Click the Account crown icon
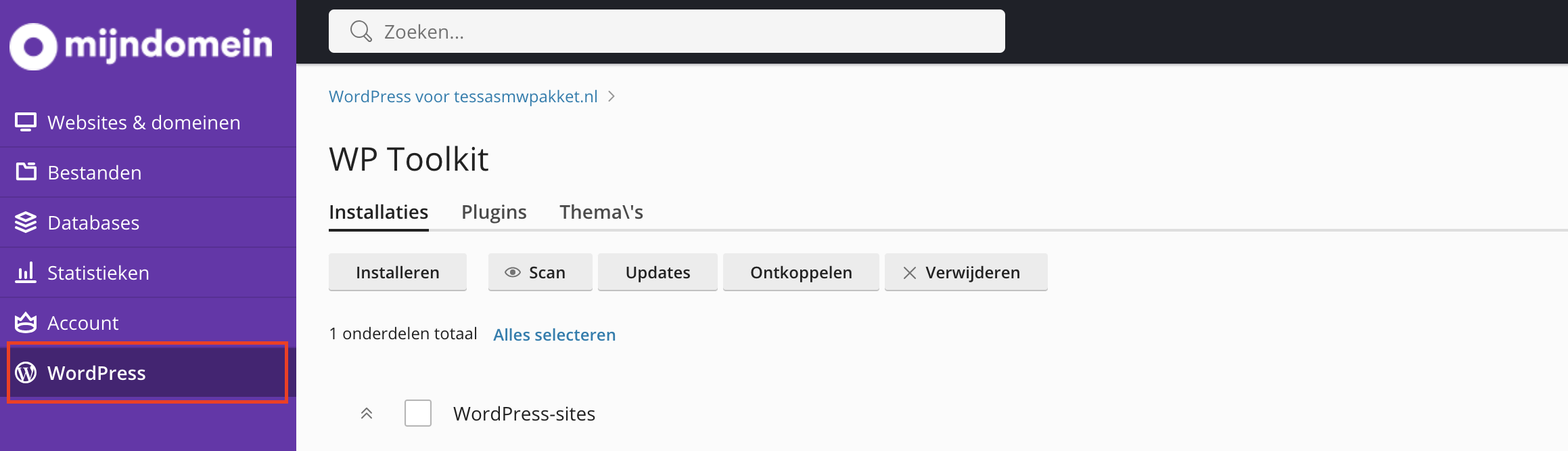 (x=25, y=323)
